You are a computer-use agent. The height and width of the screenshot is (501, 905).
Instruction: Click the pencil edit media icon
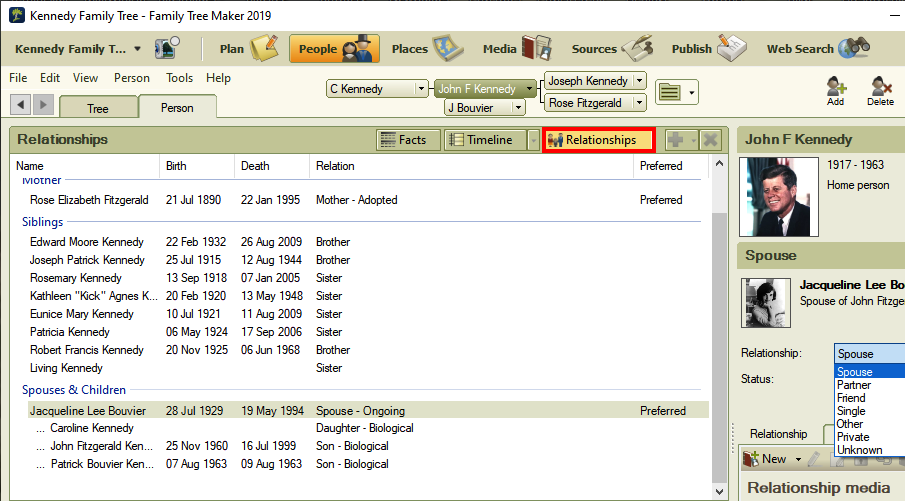click(813, 459)
